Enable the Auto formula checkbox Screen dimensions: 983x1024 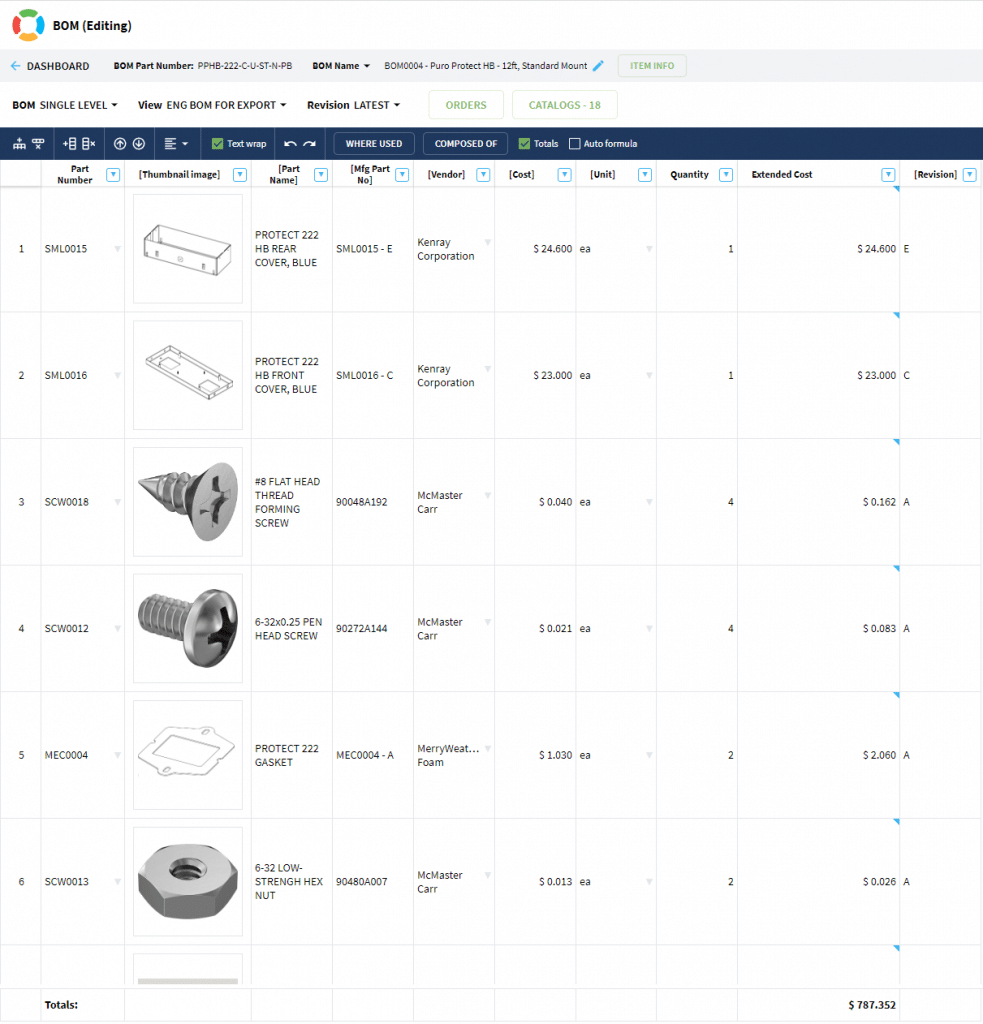(x=575, y=144)
